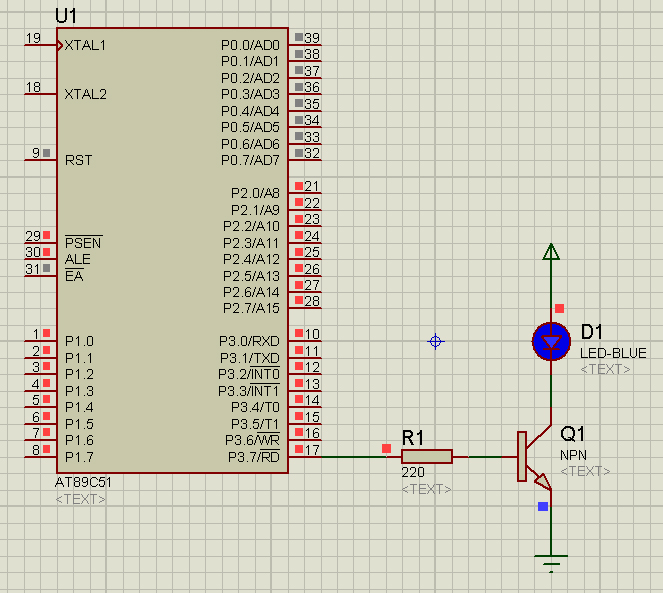
Task: Click the red logic indicator left of R1
Action: click(386, 448)
